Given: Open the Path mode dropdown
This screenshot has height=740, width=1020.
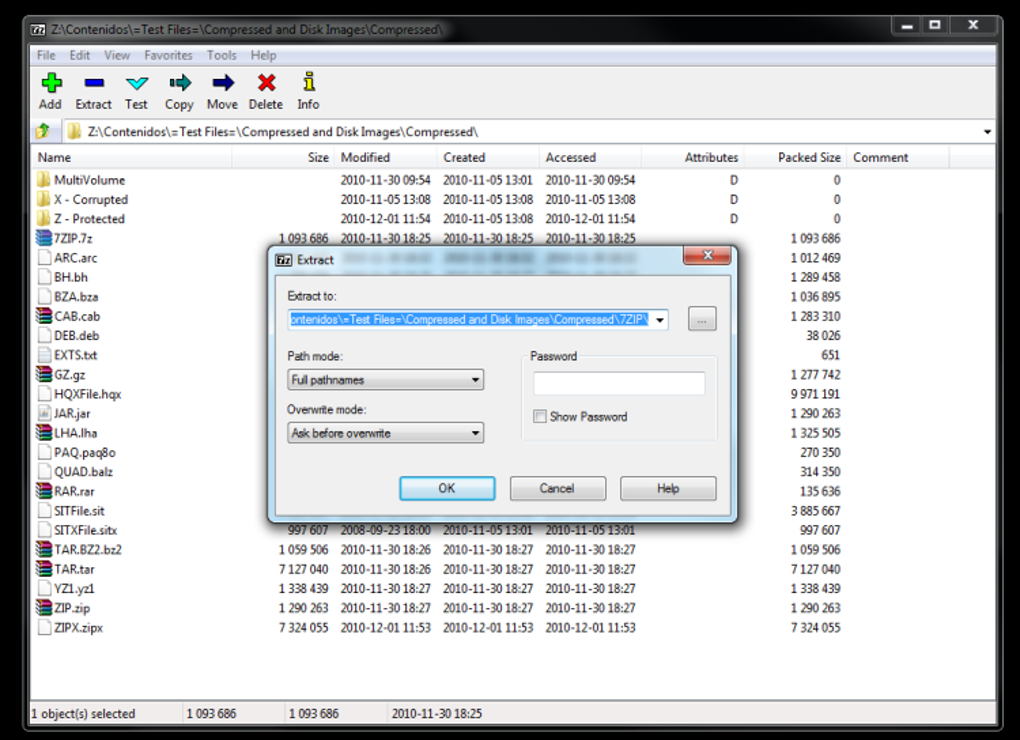Looking at the screenshot, I should 478,380.
